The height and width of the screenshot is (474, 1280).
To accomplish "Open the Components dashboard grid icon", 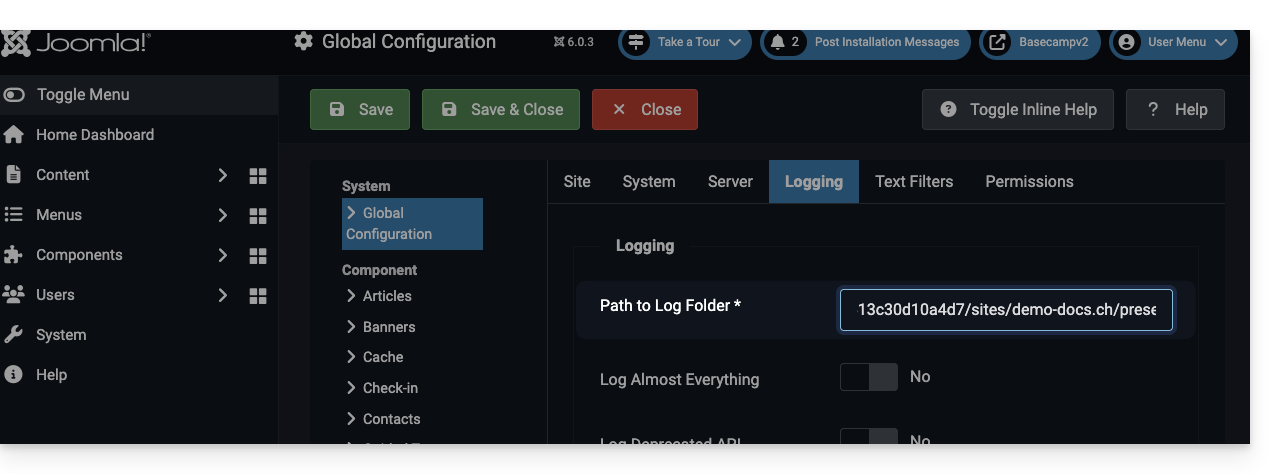I will pyautogui.click(x=258, y=256).
